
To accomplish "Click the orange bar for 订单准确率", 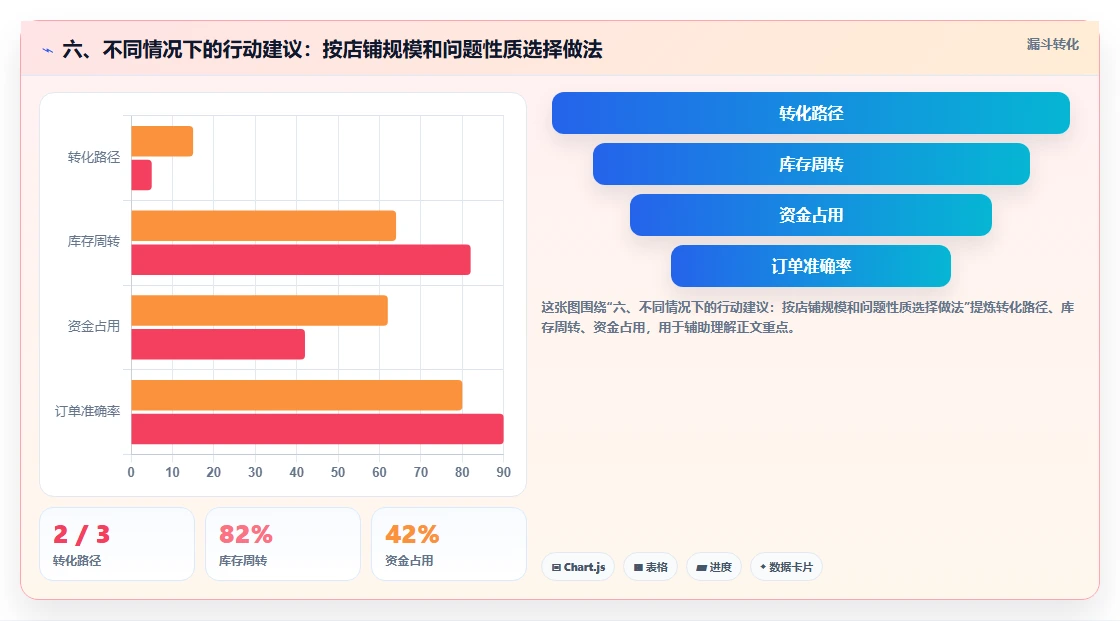I will [x=296, y=395].
